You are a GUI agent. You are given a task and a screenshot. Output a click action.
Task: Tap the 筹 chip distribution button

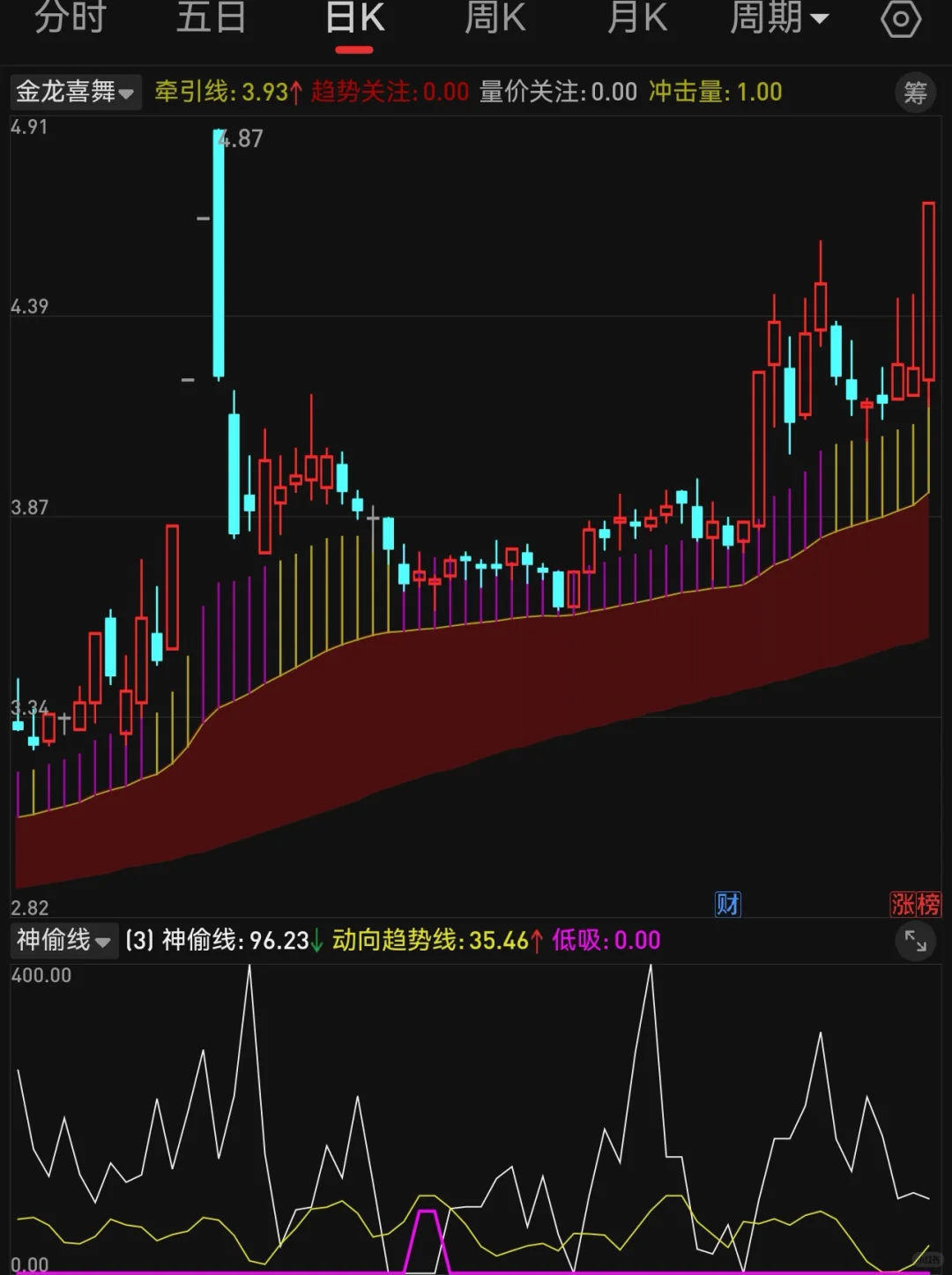pos(915,92)
